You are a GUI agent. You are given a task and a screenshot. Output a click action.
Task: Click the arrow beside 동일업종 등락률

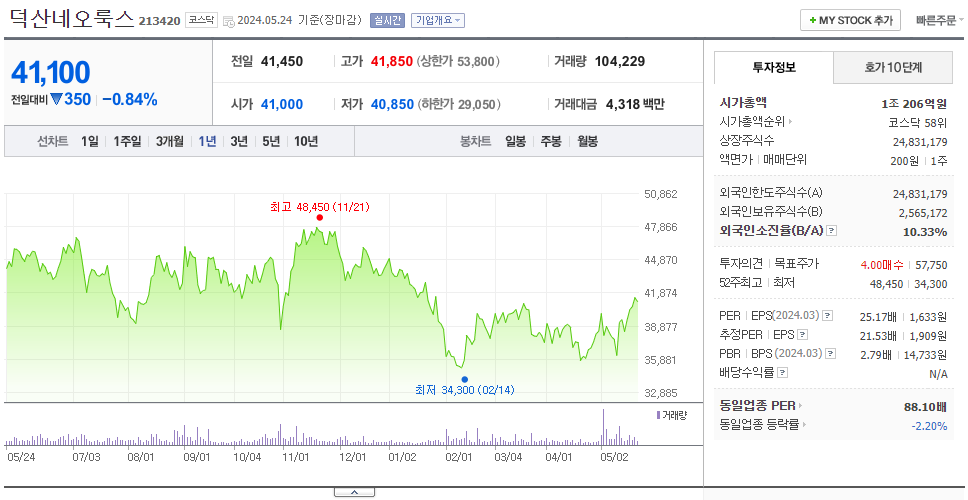(804, 425)
